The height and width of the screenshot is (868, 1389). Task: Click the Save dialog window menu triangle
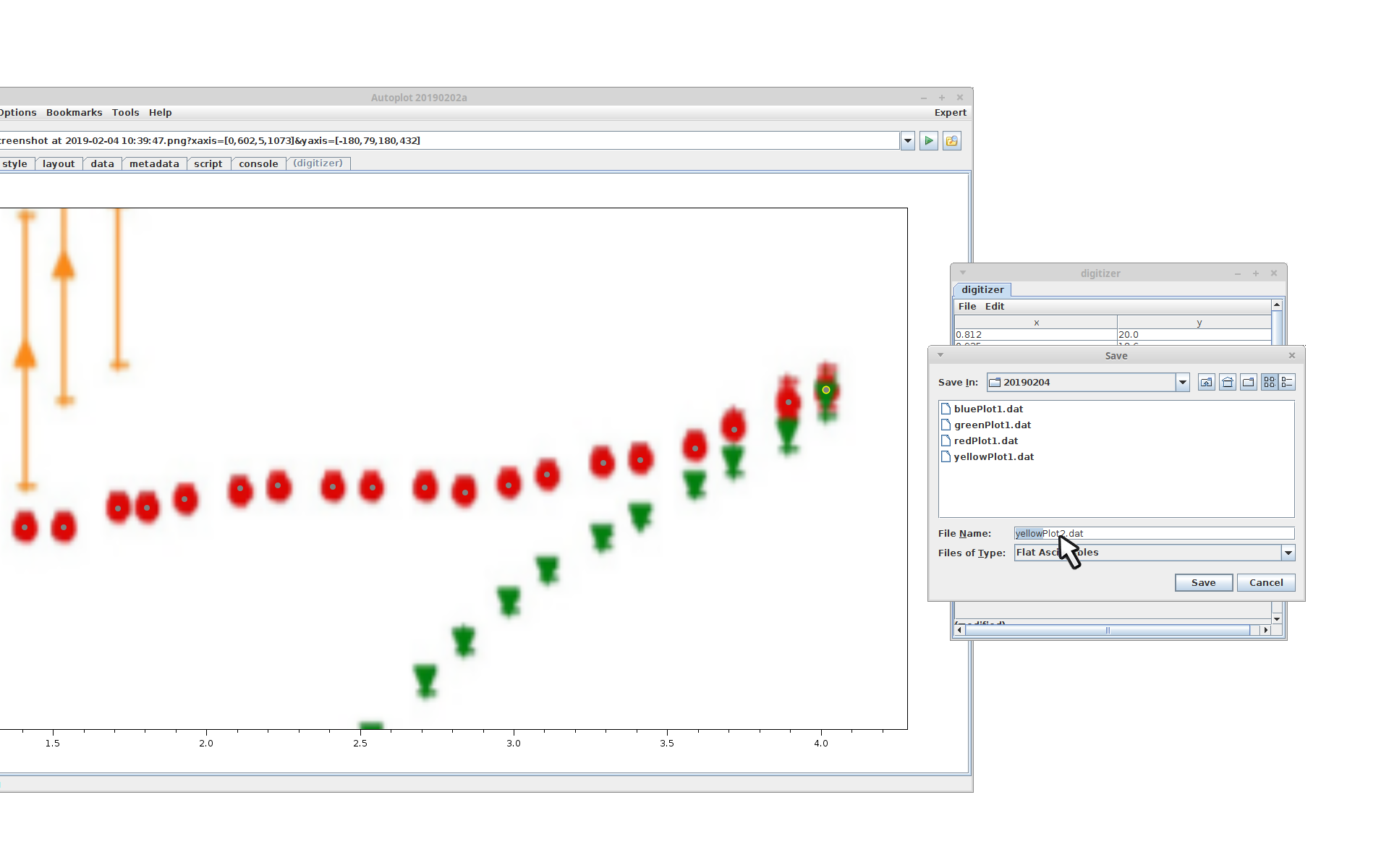pyautogui.click(x=940, y=355)
